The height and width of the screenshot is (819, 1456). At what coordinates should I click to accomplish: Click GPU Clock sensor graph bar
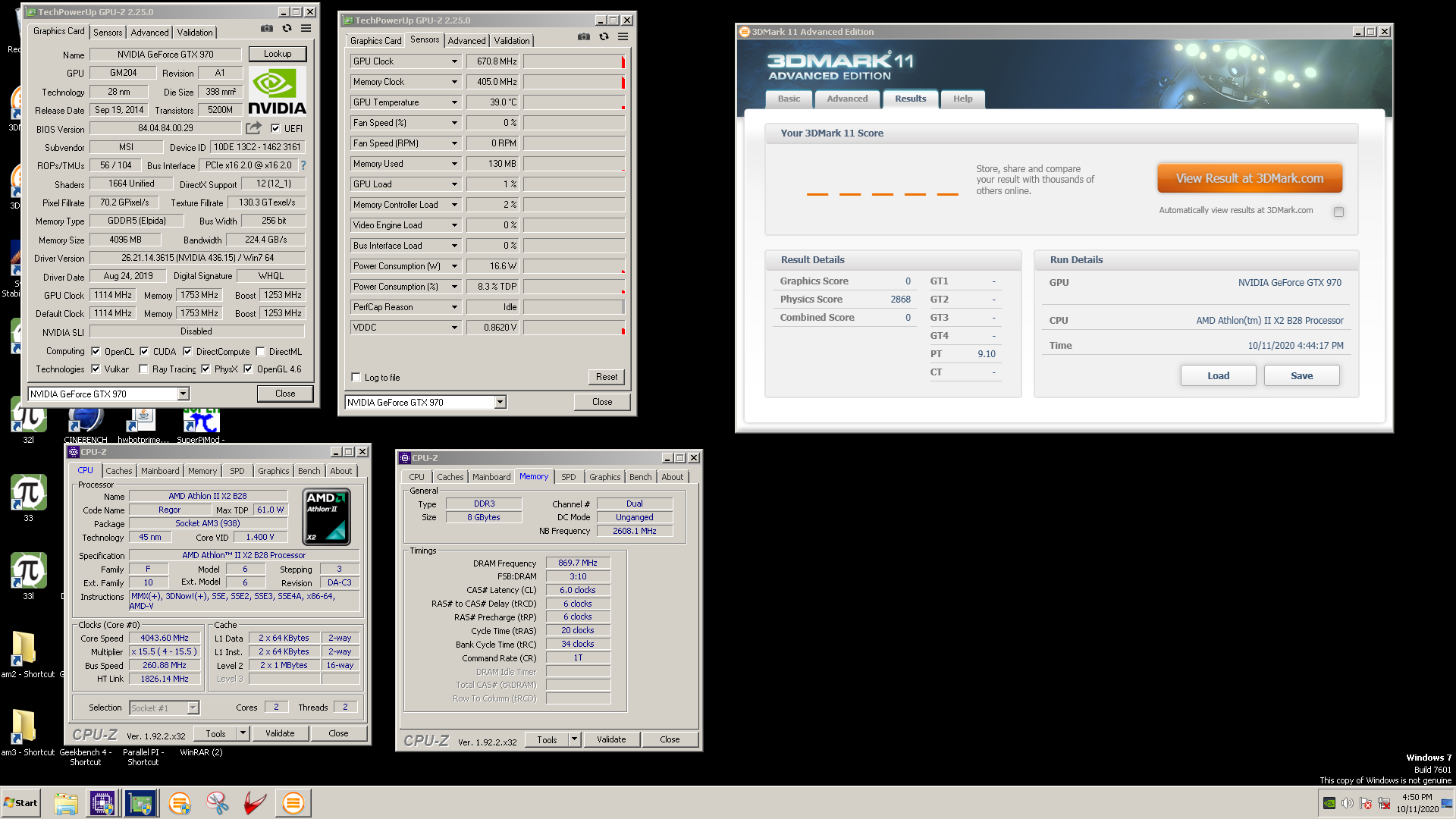(574, 61)
